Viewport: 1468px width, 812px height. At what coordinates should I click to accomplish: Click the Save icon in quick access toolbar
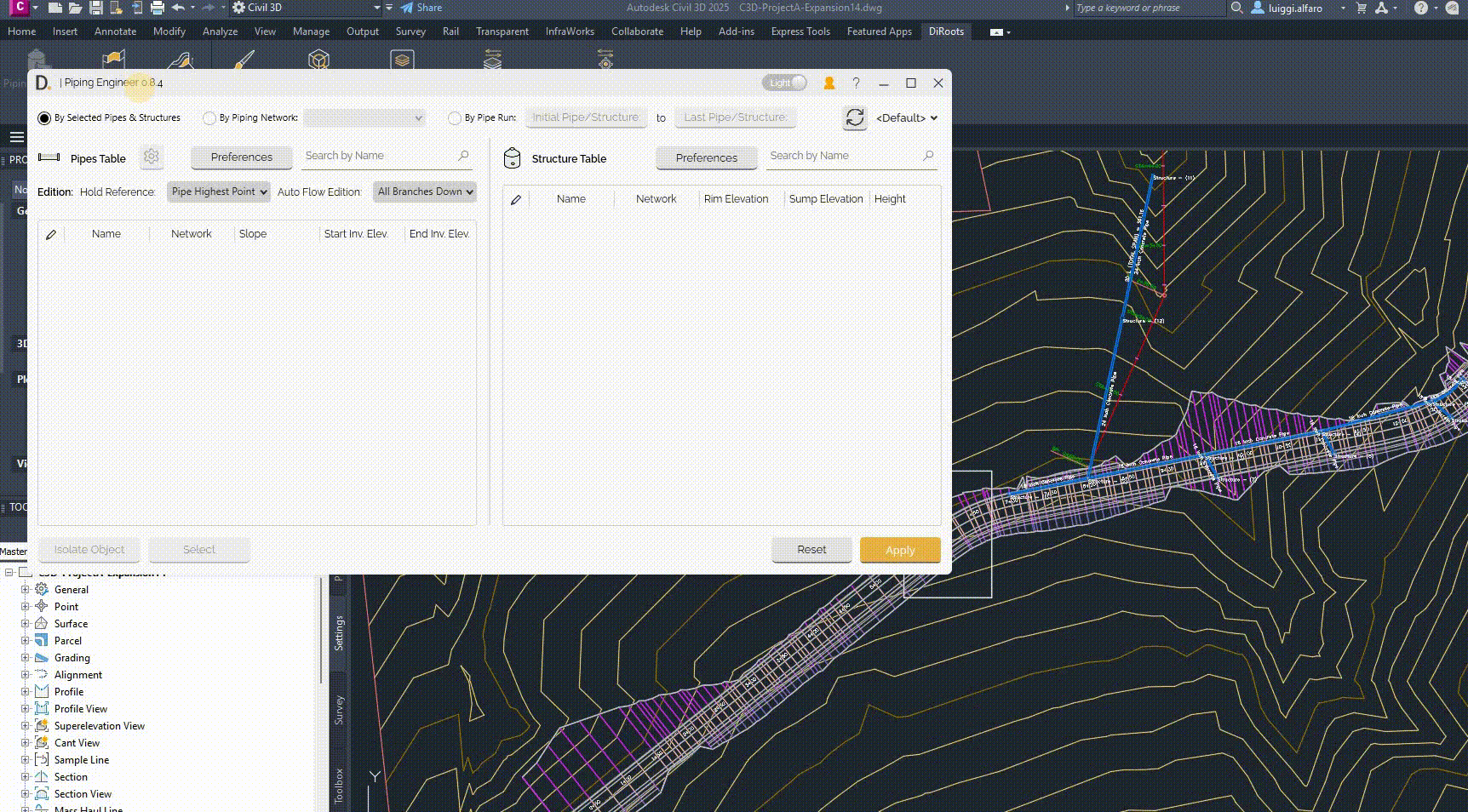click(x=95, y=8)
